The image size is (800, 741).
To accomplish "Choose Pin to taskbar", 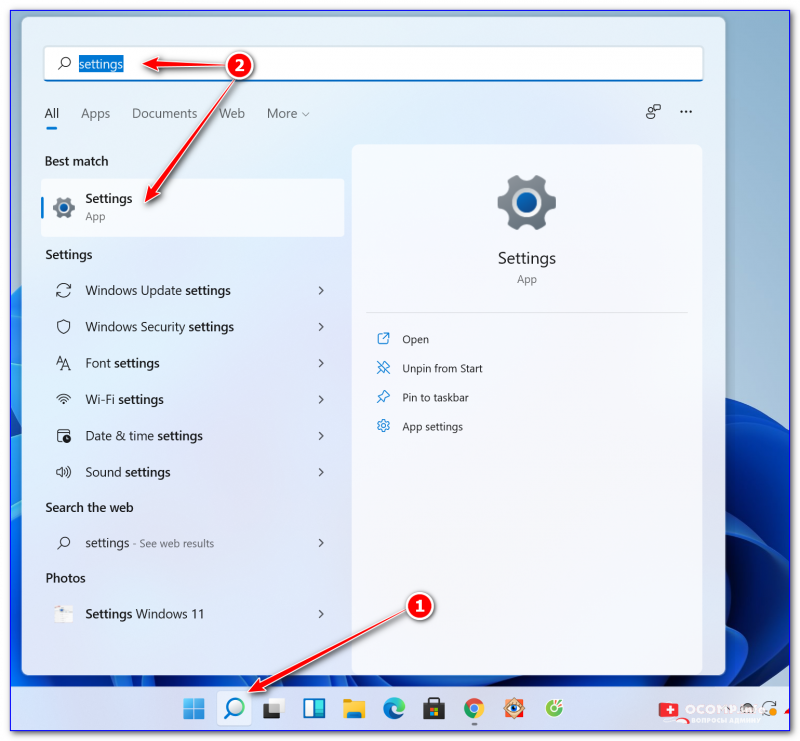I will pyautogui.click(x=435, y=398).
